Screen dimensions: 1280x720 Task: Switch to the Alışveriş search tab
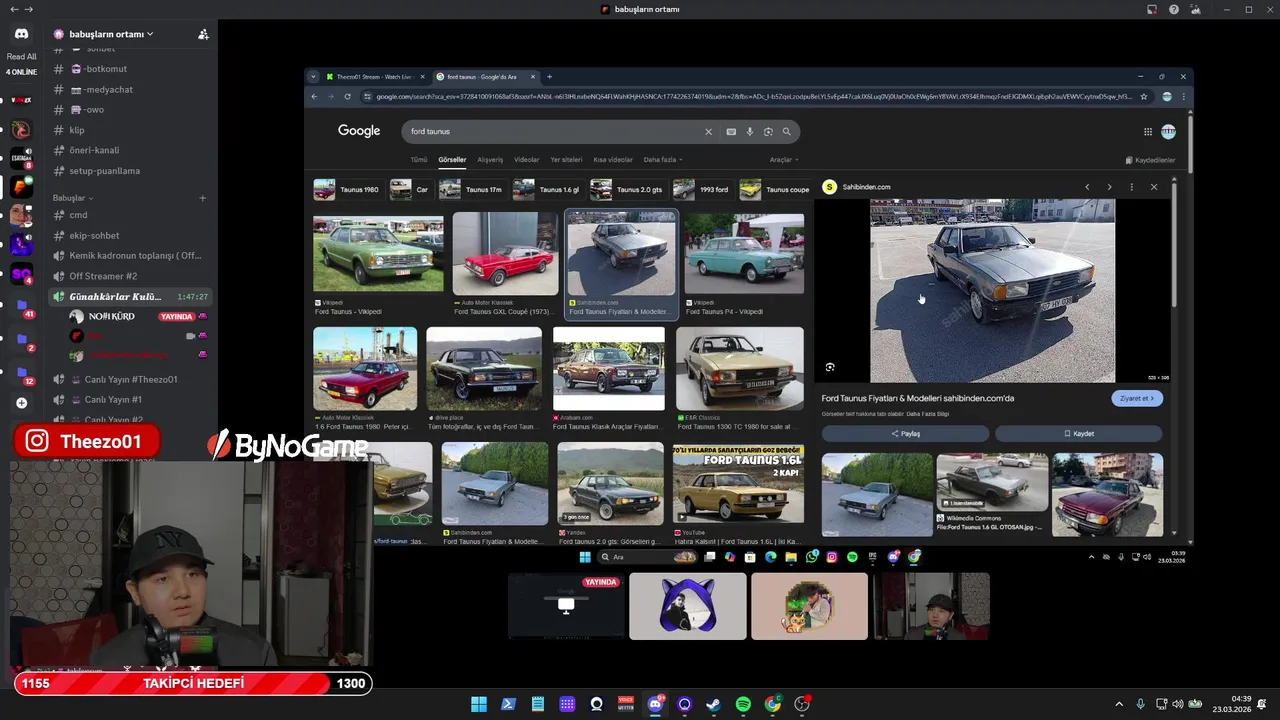coord(490,160)
